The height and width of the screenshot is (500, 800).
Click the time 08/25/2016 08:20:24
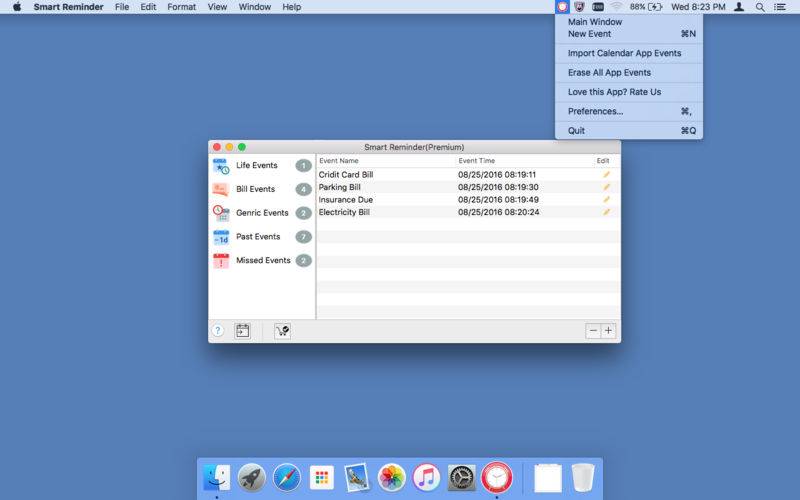(x=498, y=212)
